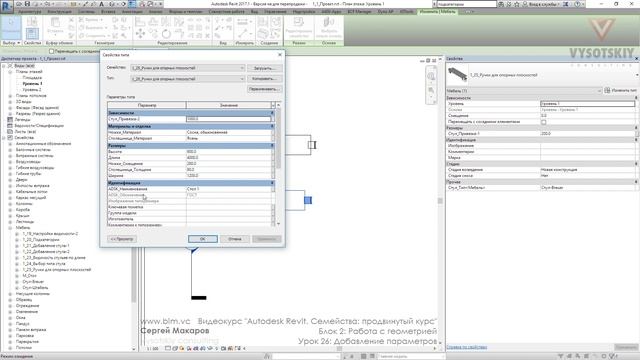Click the Отмена button
640x360 pixels.
[235, 239]
